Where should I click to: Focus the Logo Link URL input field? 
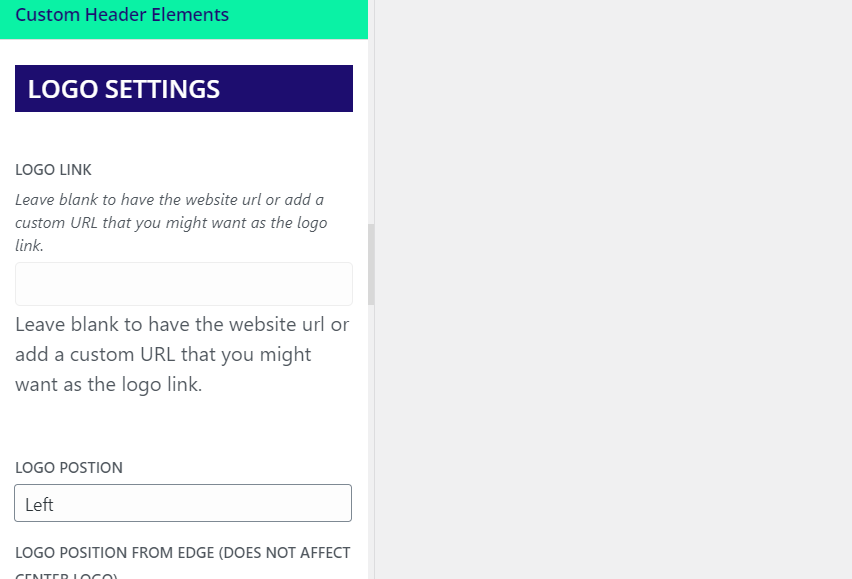(184, 284)
